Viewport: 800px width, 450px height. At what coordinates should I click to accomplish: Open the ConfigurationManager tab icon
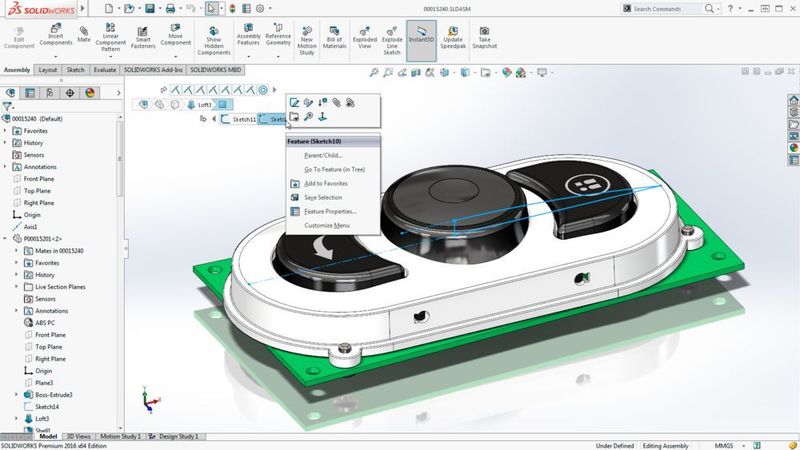(x=49, y=93)
